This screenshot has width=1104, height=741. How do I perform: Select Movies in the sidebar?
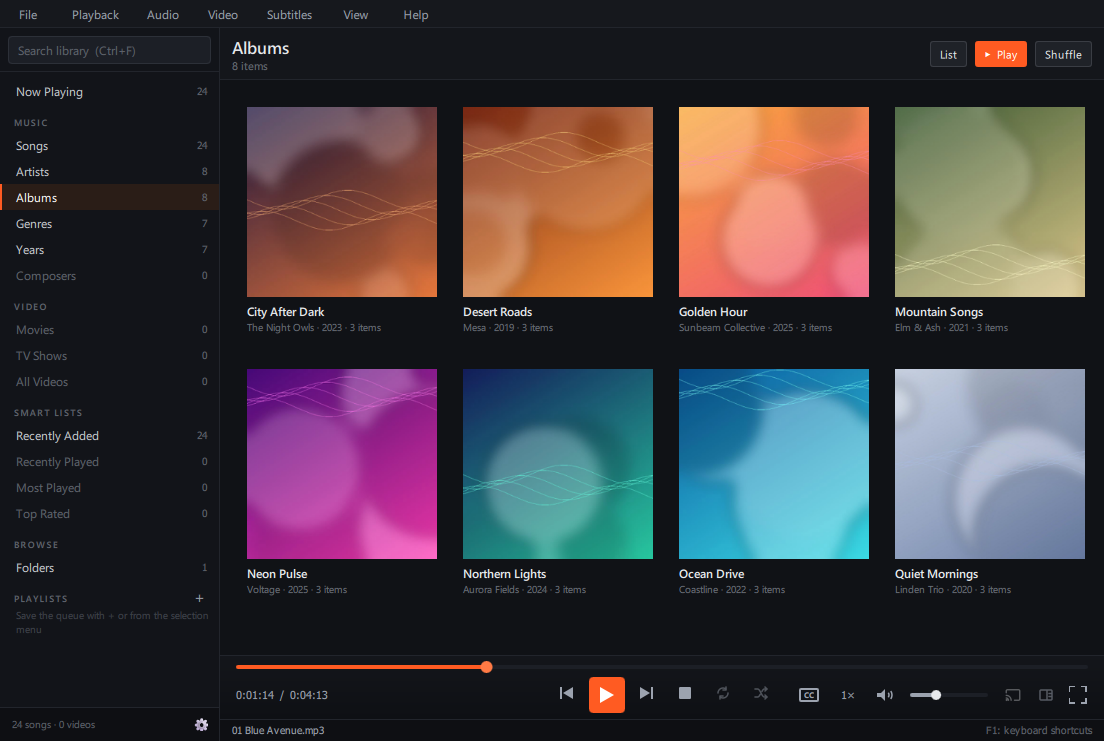(x=110, y=330)
